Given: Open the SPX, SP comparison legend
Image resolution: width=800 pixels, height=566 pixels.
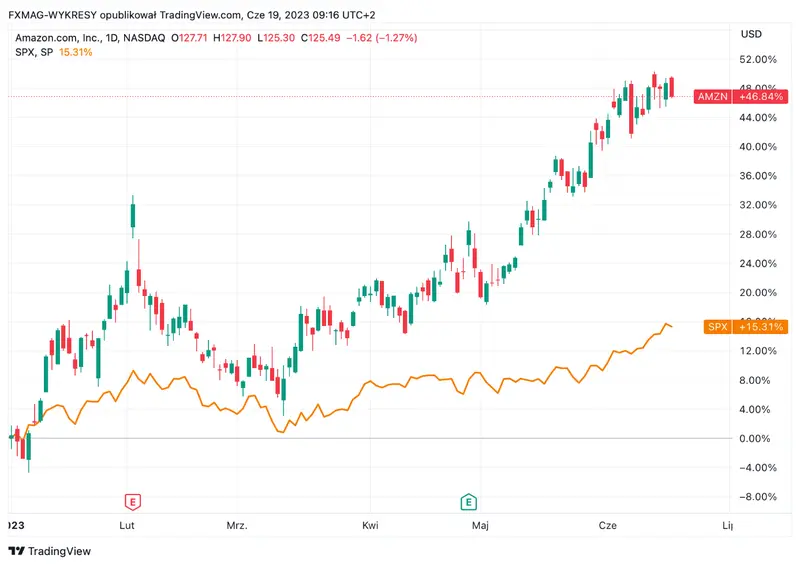Looking at the screenshot, I should click(x=32, y=52).
